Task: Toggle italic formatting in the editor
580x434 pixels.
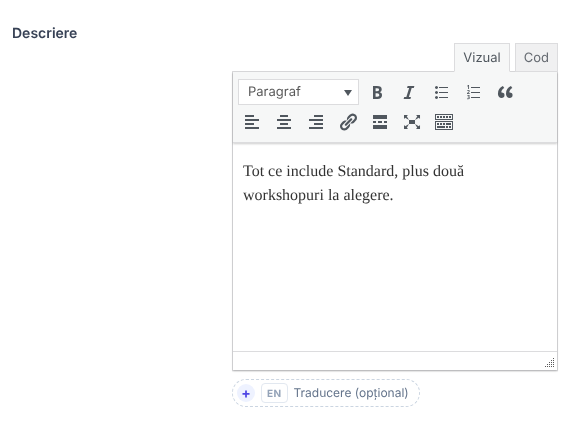Action: [x=409, y=92]
